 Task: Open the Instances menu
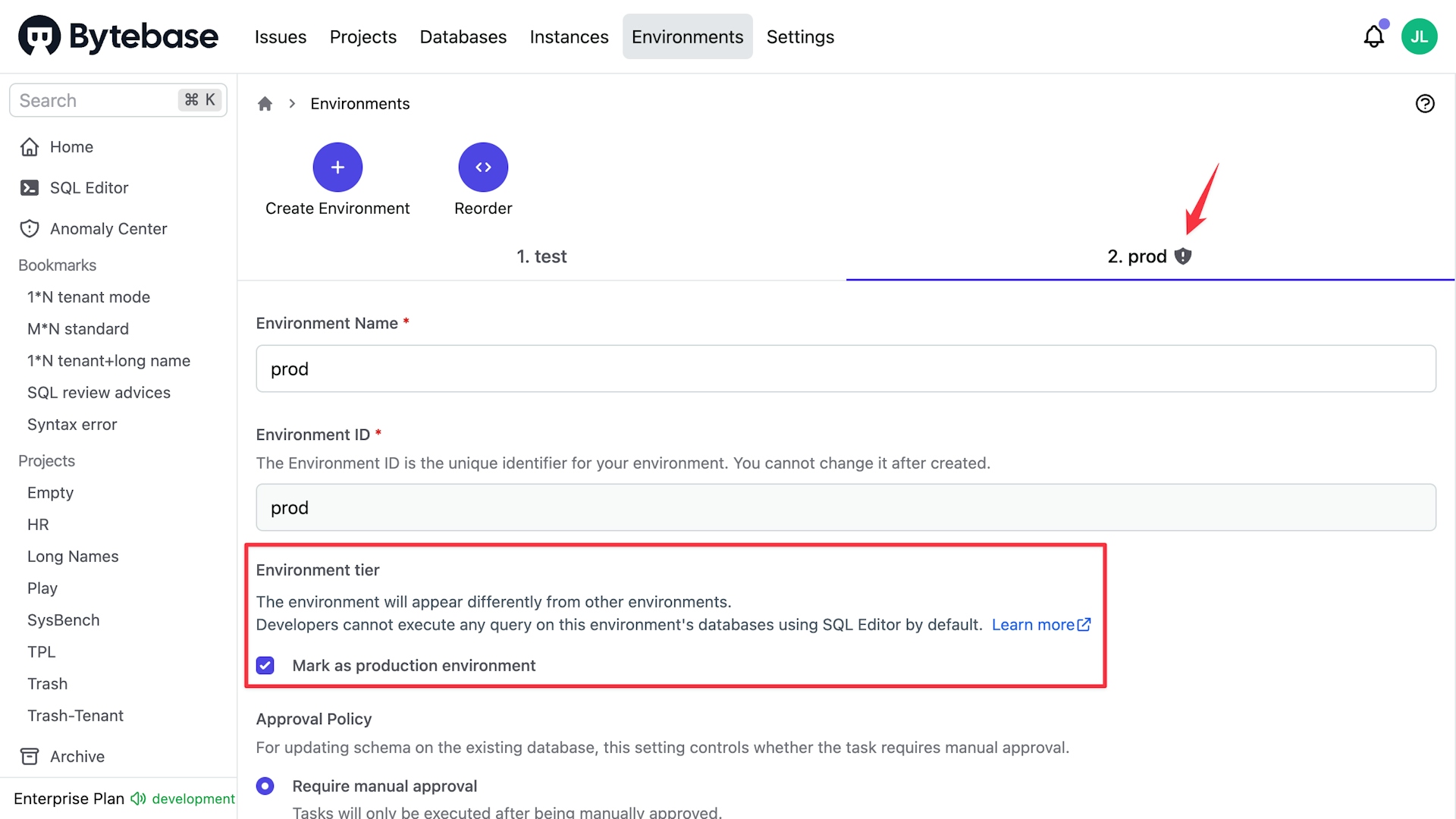click(570, 36)
